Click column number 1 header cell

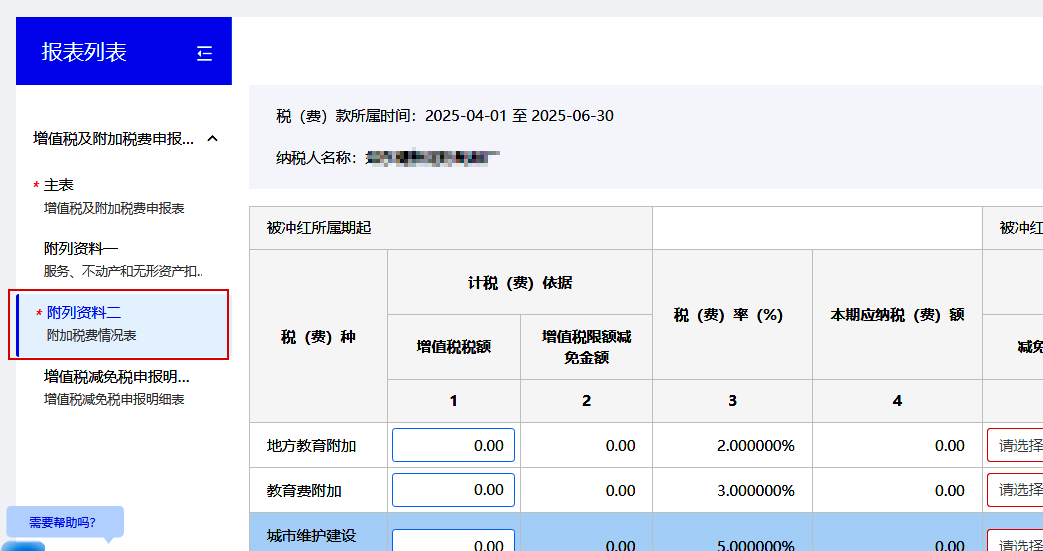pos(454,401)
